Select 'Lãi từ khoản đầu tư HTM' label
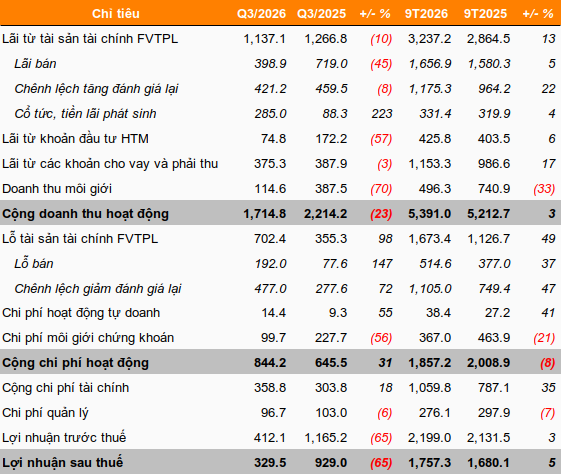This screenshot has height=474, width=561. [75, 139]
